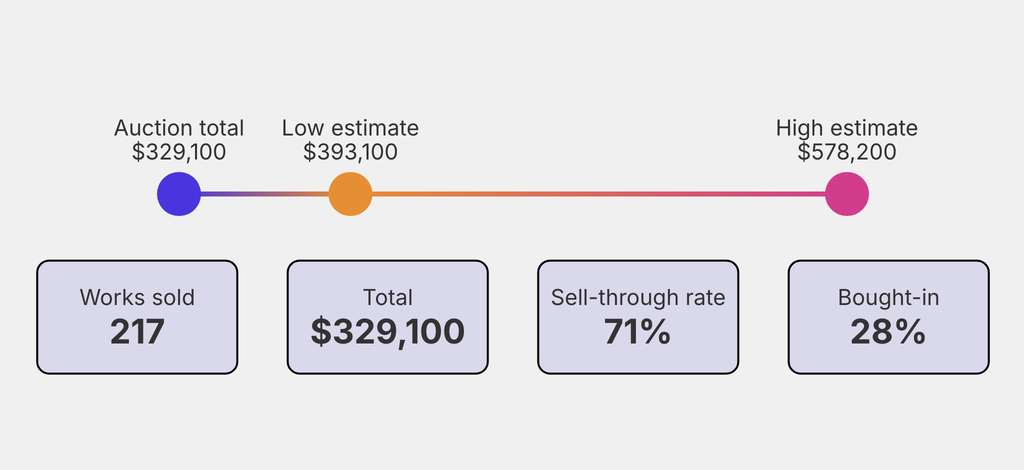Click the "High estimate" label text

[847, 128]
